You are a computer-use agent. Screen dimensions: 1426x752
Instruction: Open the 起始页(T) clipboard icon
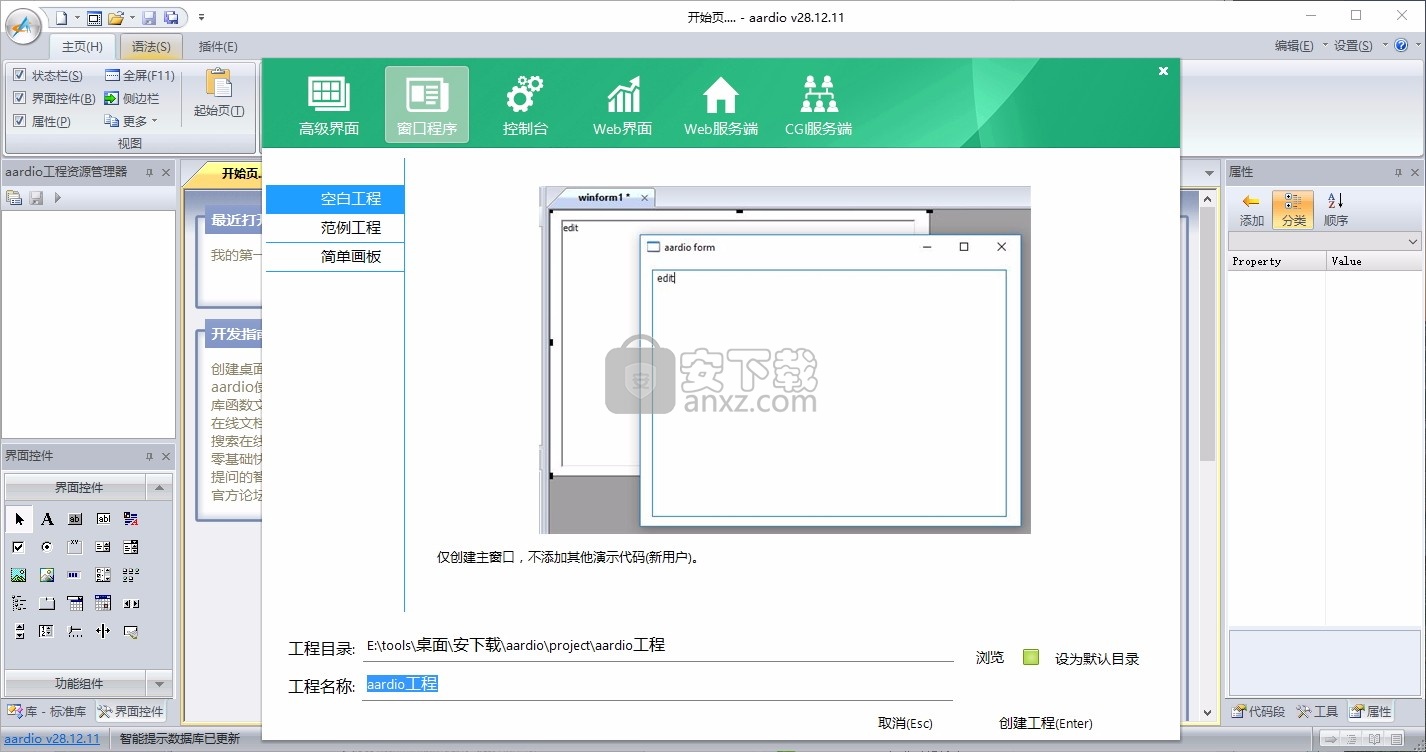pyautogui.click(x=218, y=93)
